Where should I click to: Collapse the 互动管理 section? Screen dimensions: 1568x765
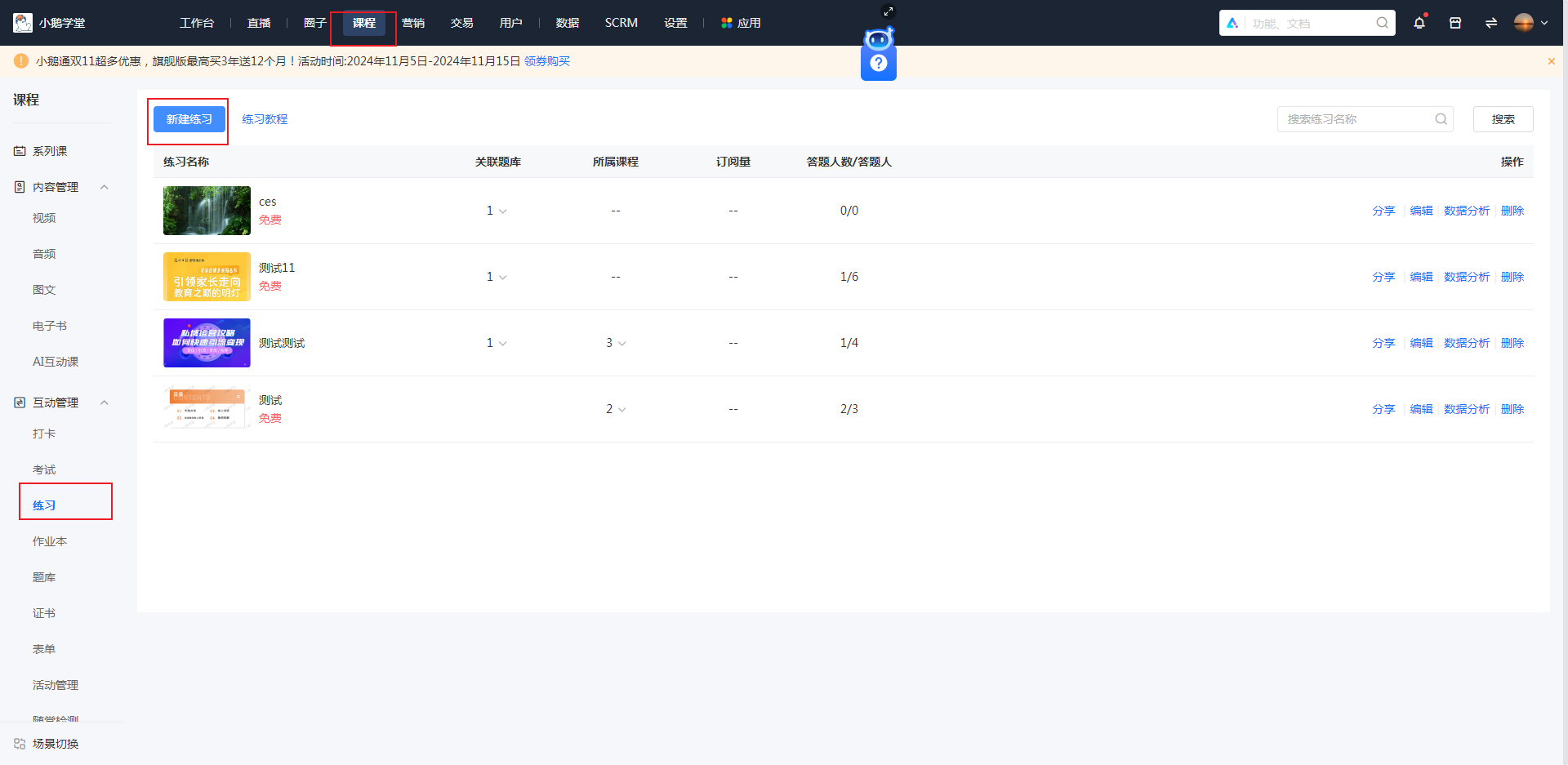click(104, 402)
